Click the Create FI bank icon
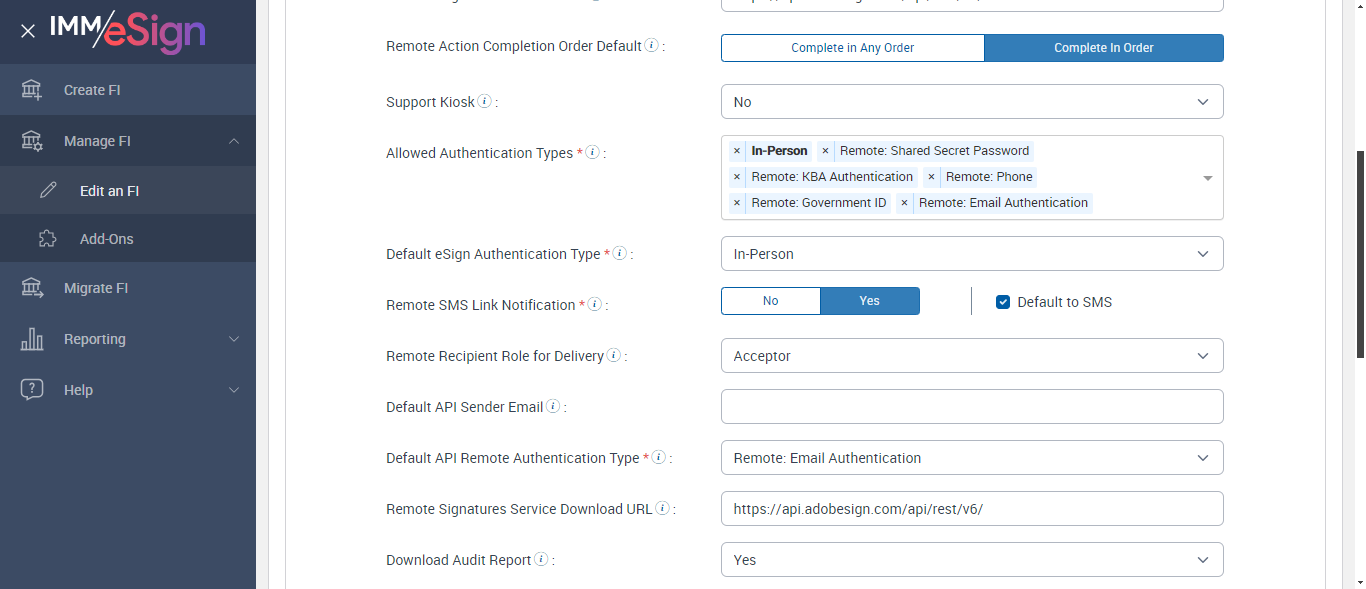The width and height of the screenshot is (1366, 589). click(32, 90)
